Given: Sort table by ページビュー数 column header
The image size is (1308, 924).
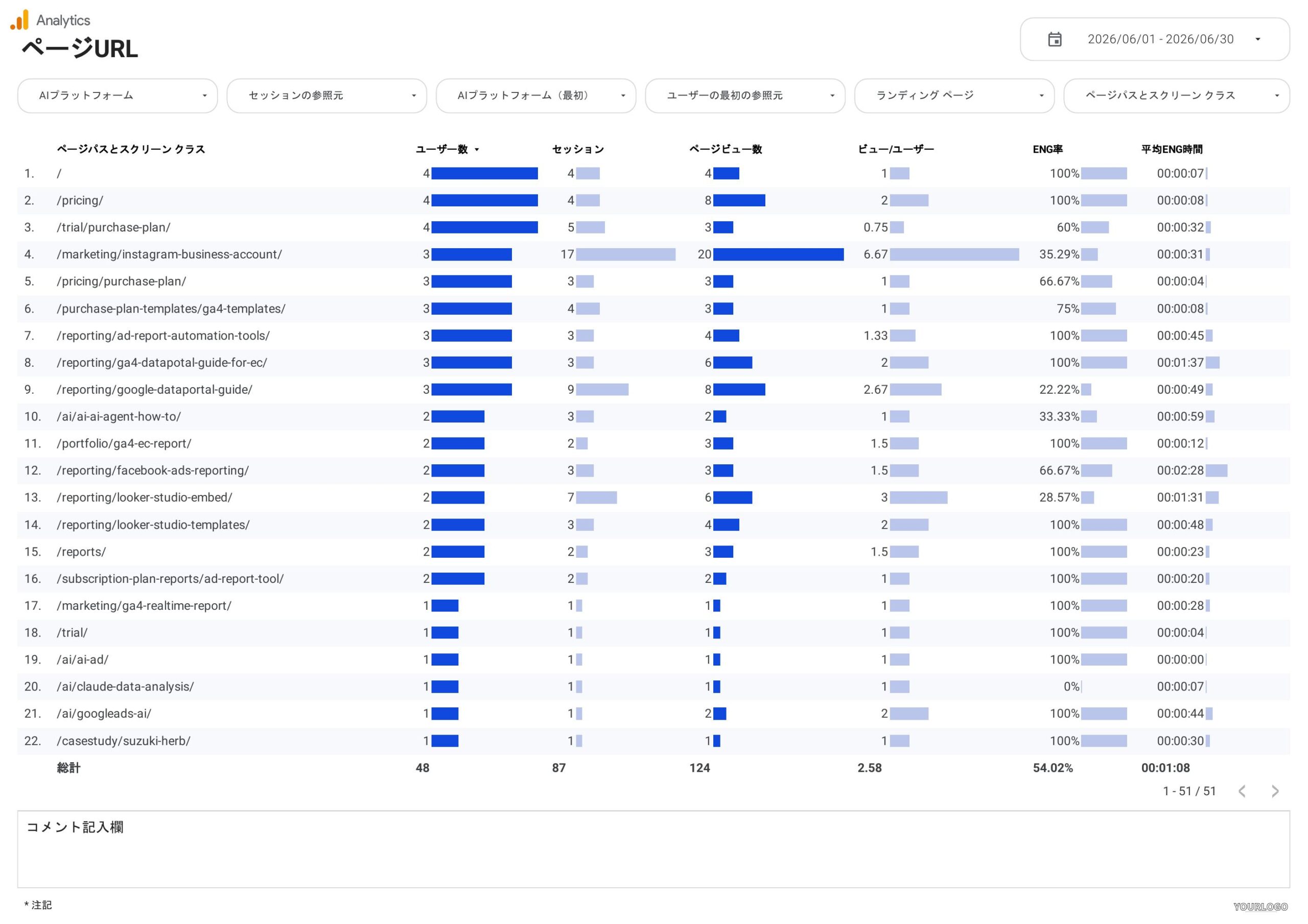Looking at the screenshot, I should click(x=725, y=149).
